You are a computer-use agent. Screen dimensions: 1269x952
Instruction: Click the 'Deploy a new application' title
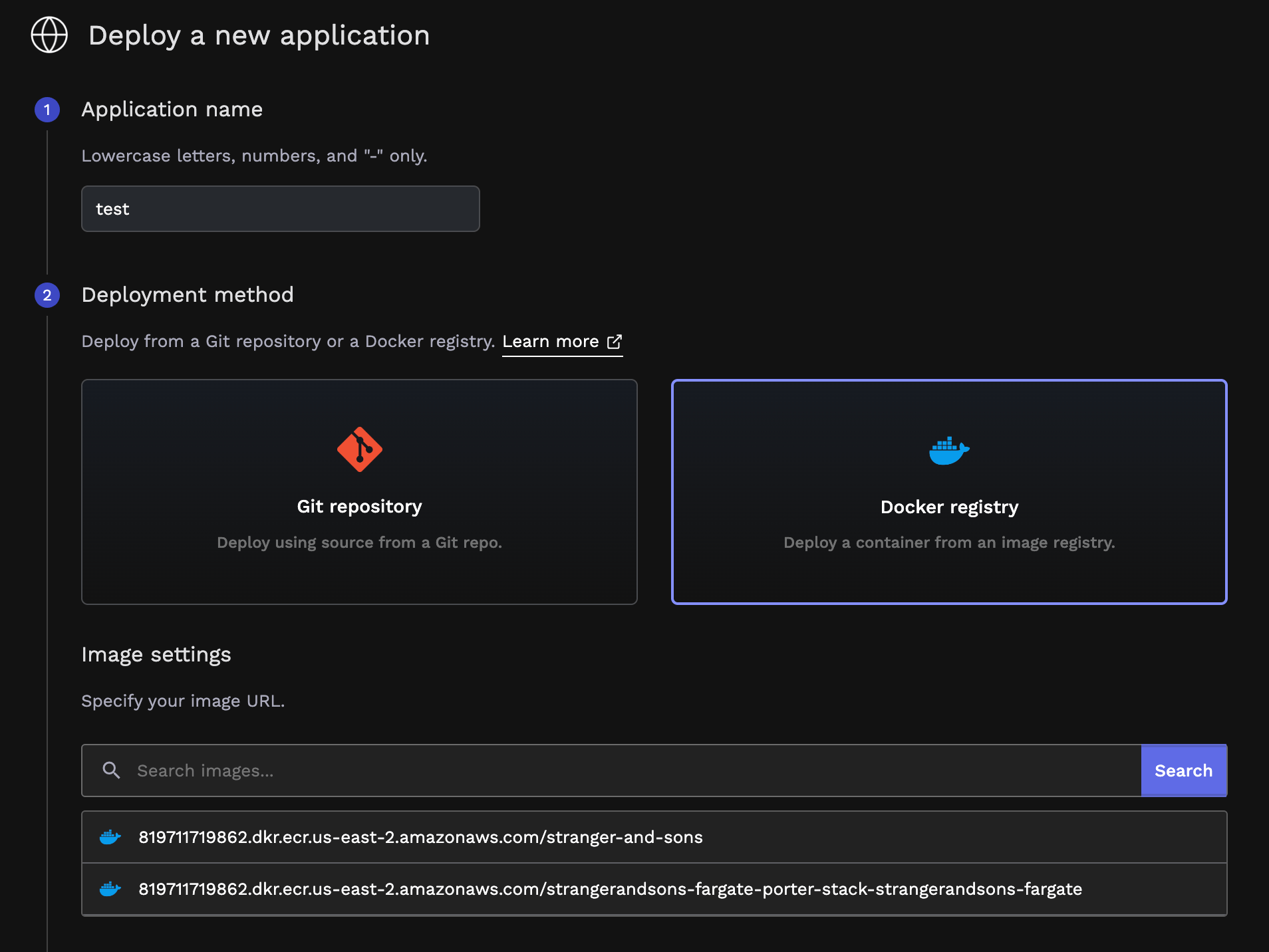(259, 35)
